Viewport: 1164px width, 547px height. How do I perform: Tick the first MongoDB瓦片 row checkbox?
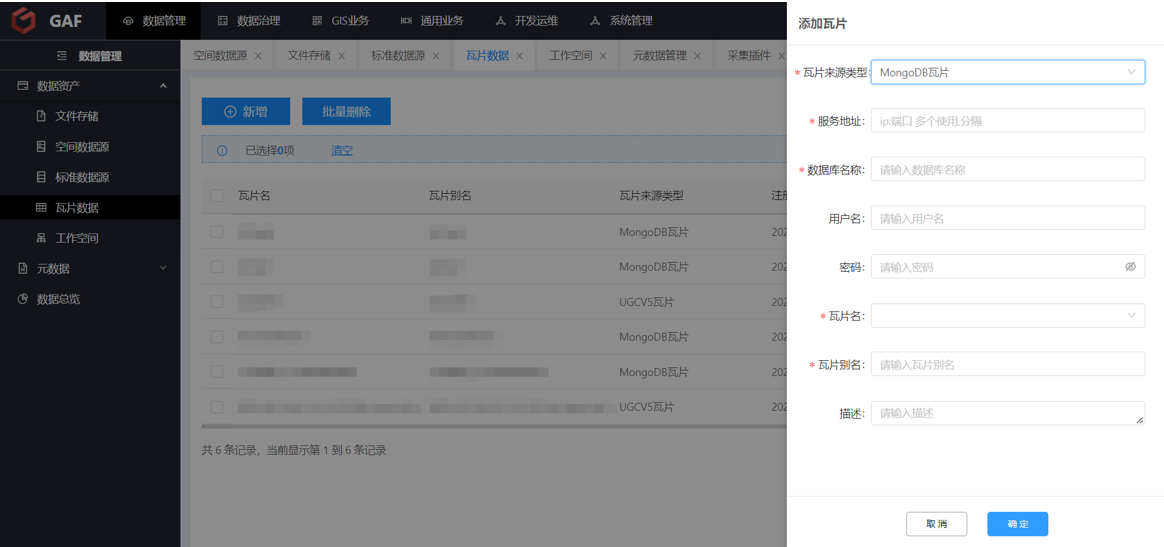[217, 232]
